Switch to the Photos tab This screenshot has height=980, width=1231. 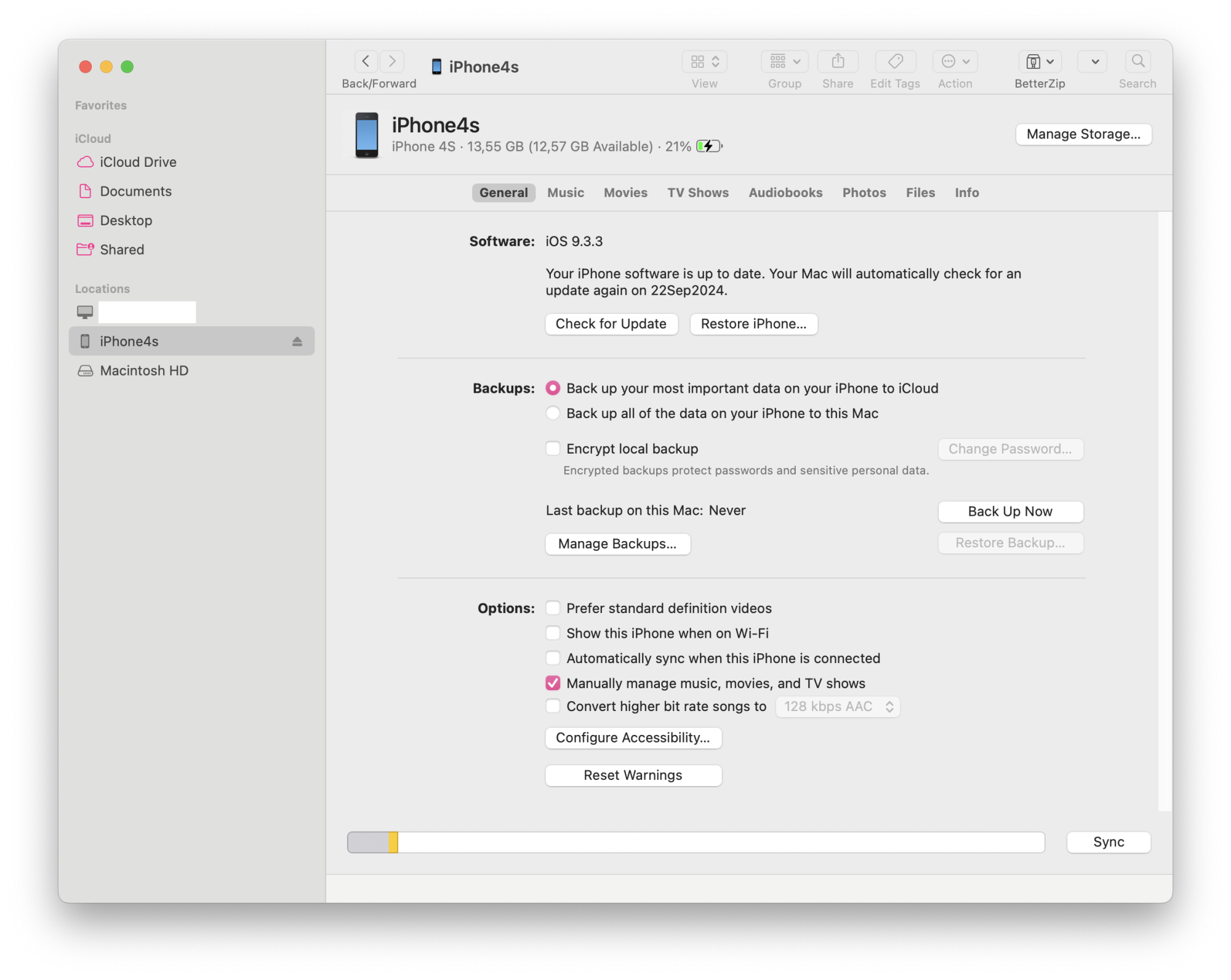(864, 193)
